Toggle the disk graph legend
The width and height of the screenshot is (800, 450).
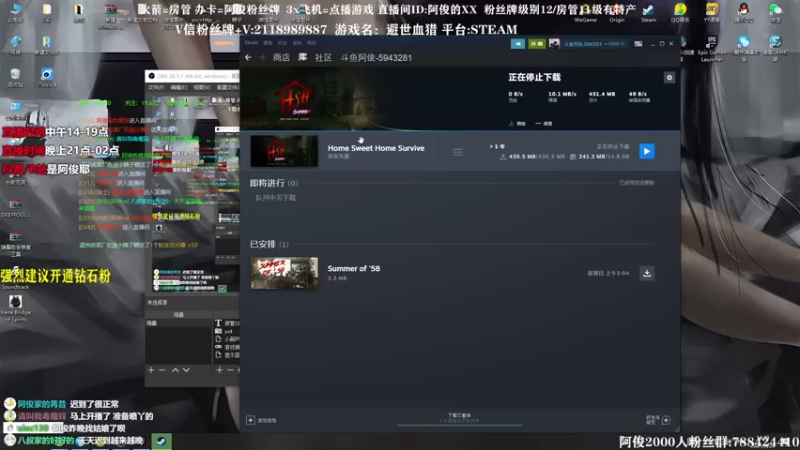click(544, 123)
